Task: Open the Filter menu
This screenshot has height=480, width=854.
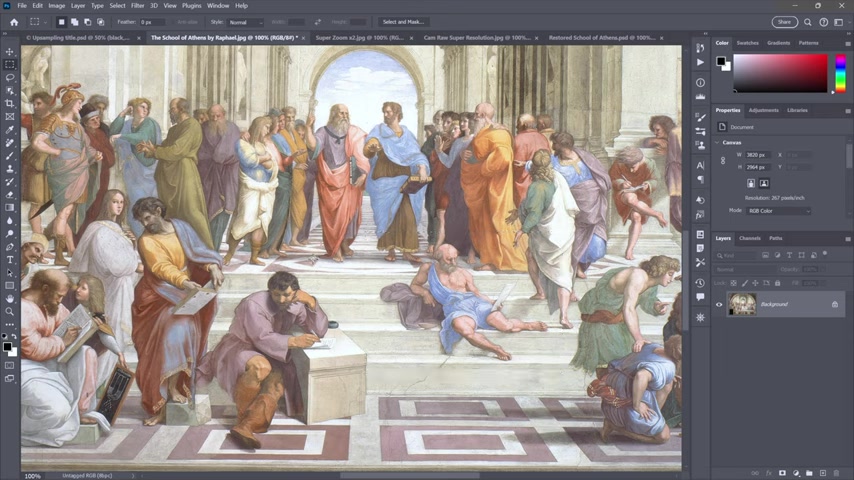Action: point(137,5)
